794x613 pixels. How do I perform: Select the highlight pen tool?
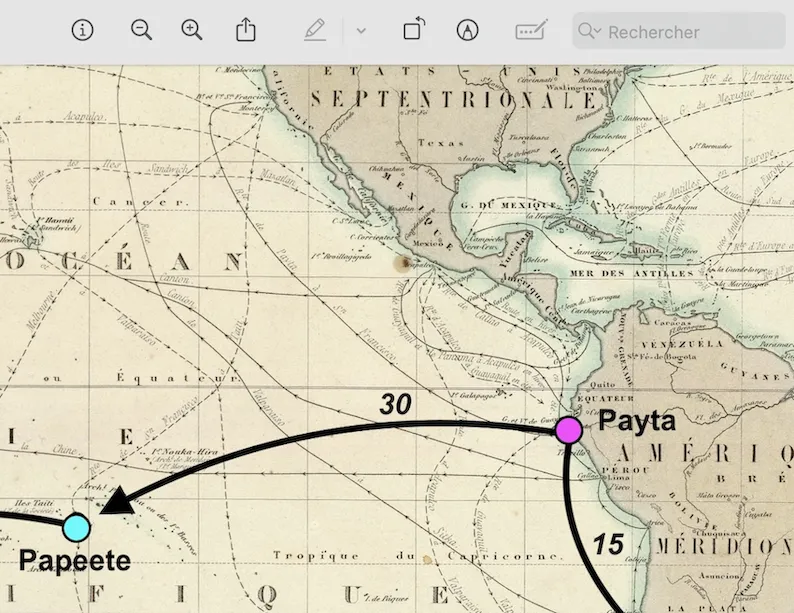[x=315, y=30]
